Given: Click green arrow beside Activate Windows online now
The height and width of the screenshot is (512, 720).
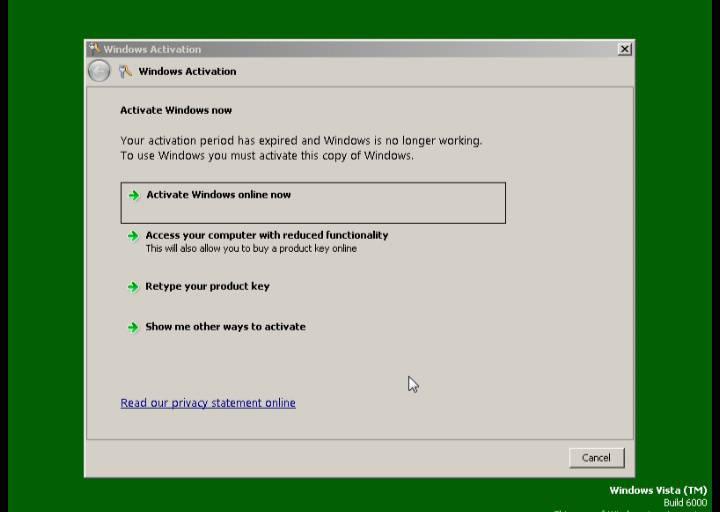Looking at the screenshot, I should (x=134, y=196).
